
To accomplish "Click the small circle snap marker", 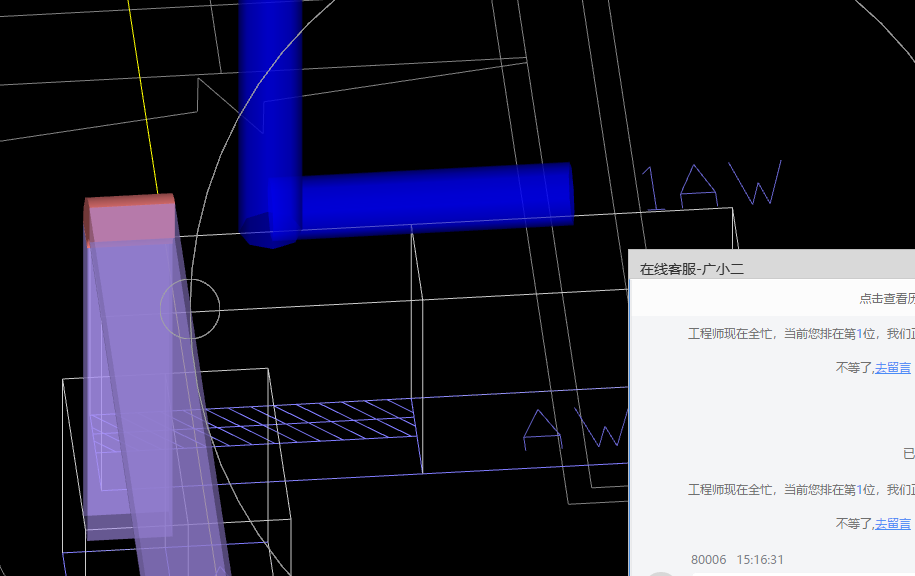I will tap(190, 309).
